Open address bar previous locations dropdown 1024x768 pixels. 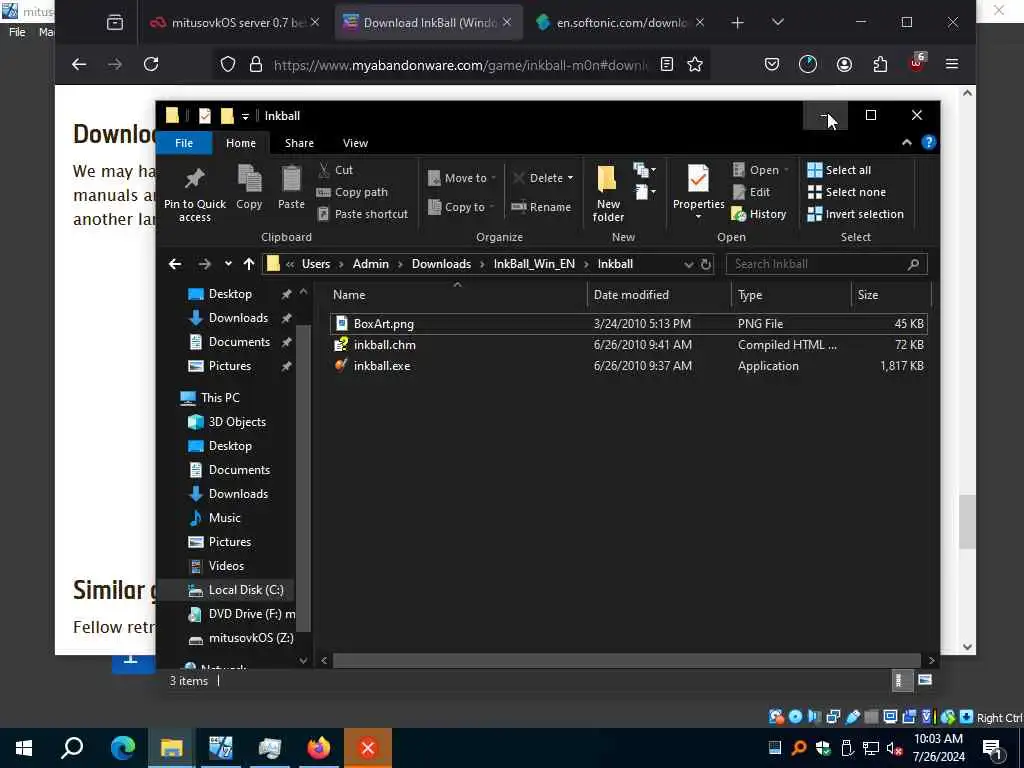[688, 264]
